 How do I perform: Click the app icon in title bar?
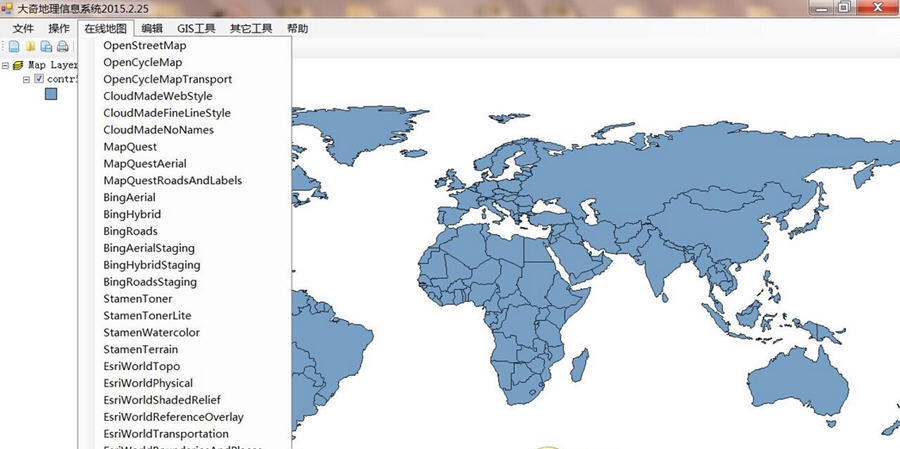point(7,9)
